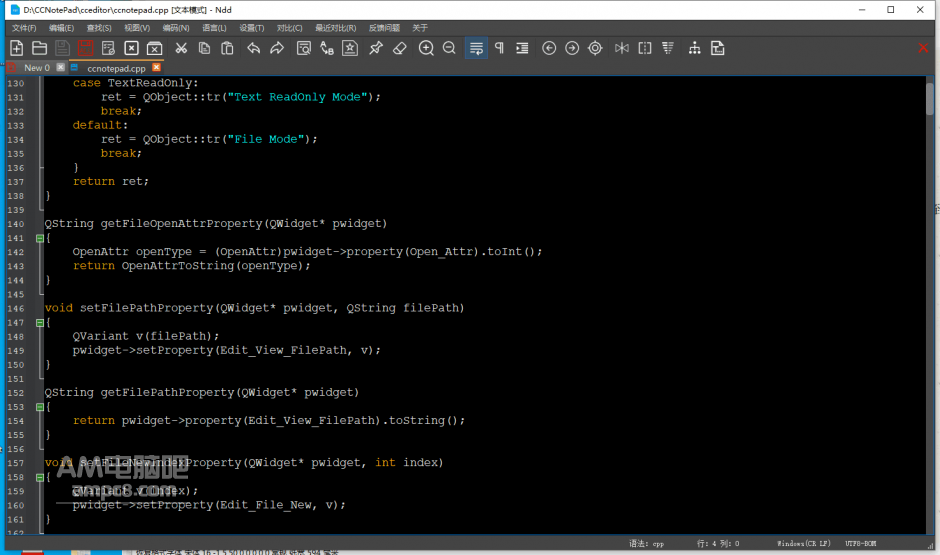Switch to the New 0 tab
The image size is (940, 555).
pos(37,68)
